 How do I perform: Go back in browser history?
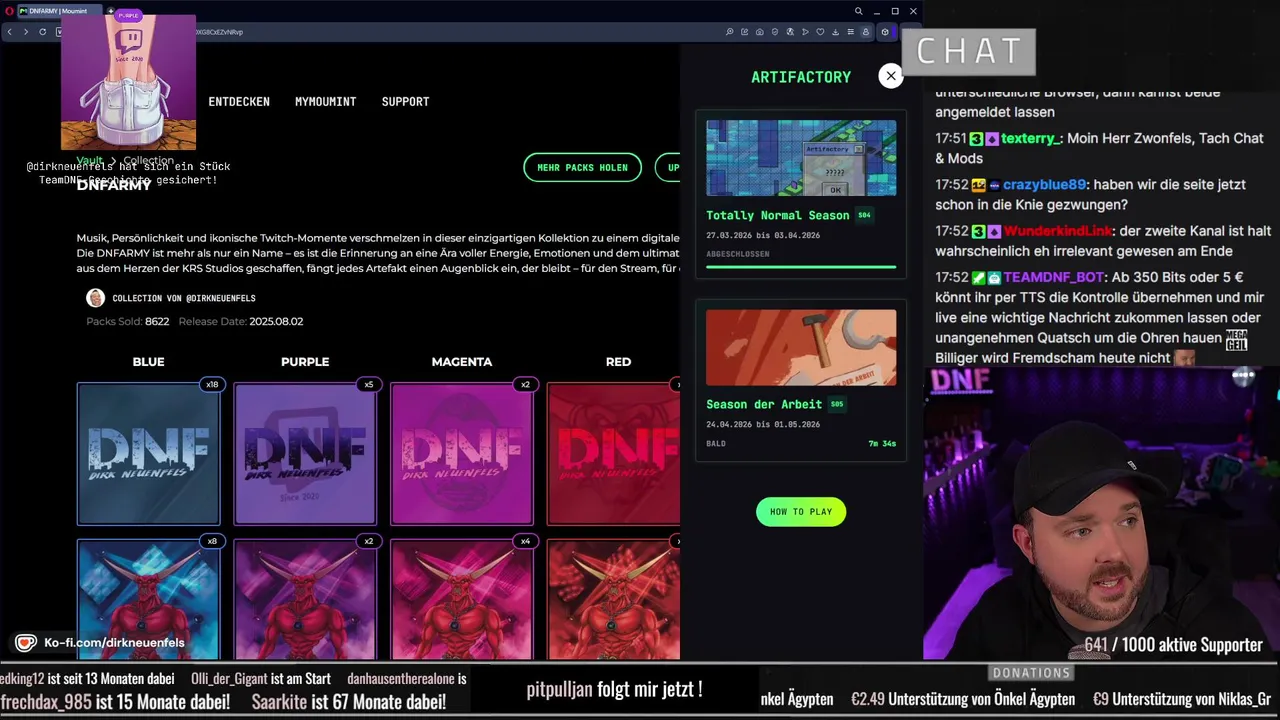click(10, 32)
